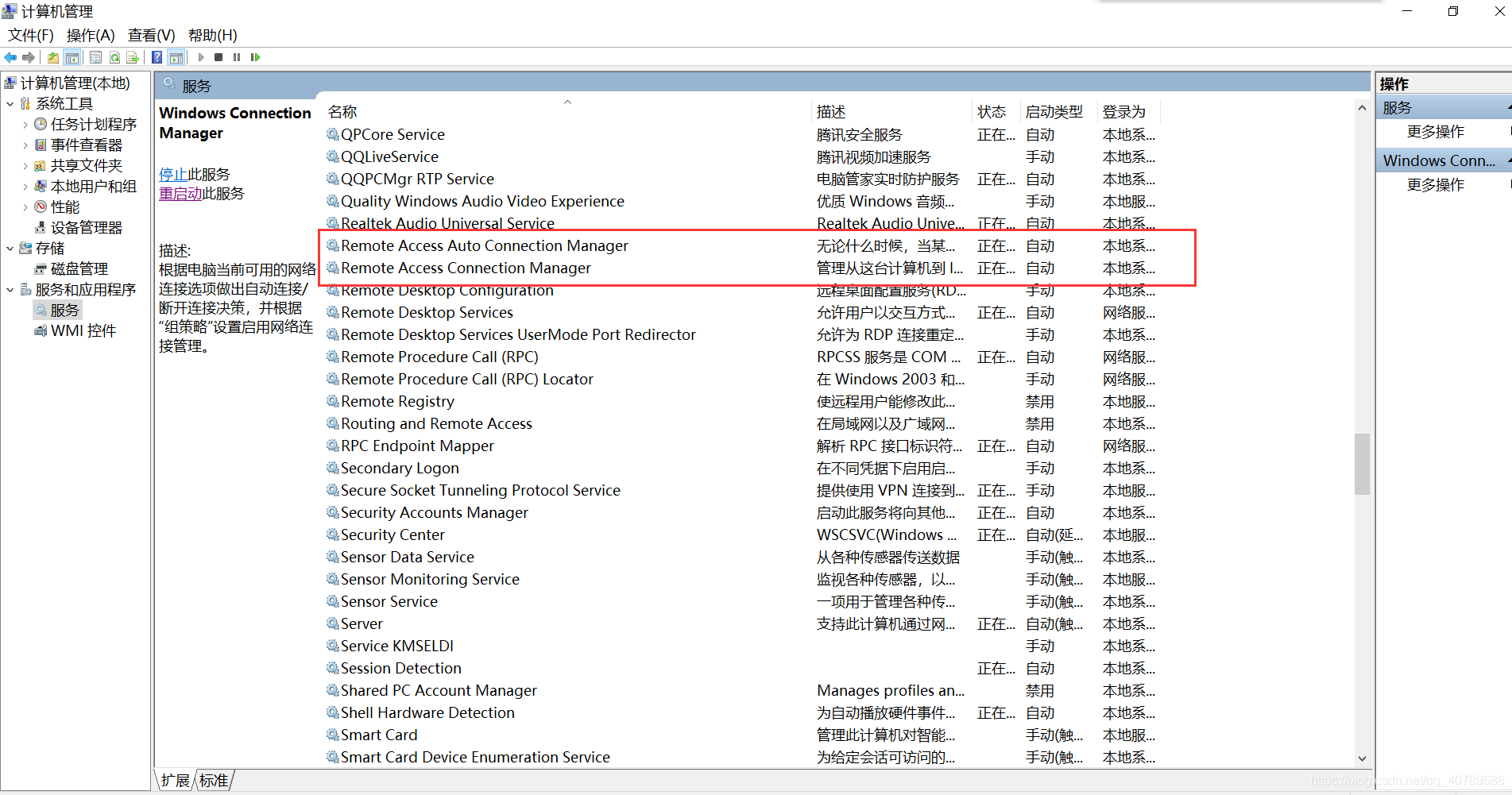The width and height of the screenshot is (1512, 795).
Task: Select 服务 in the tree
Action: [64, 310]
